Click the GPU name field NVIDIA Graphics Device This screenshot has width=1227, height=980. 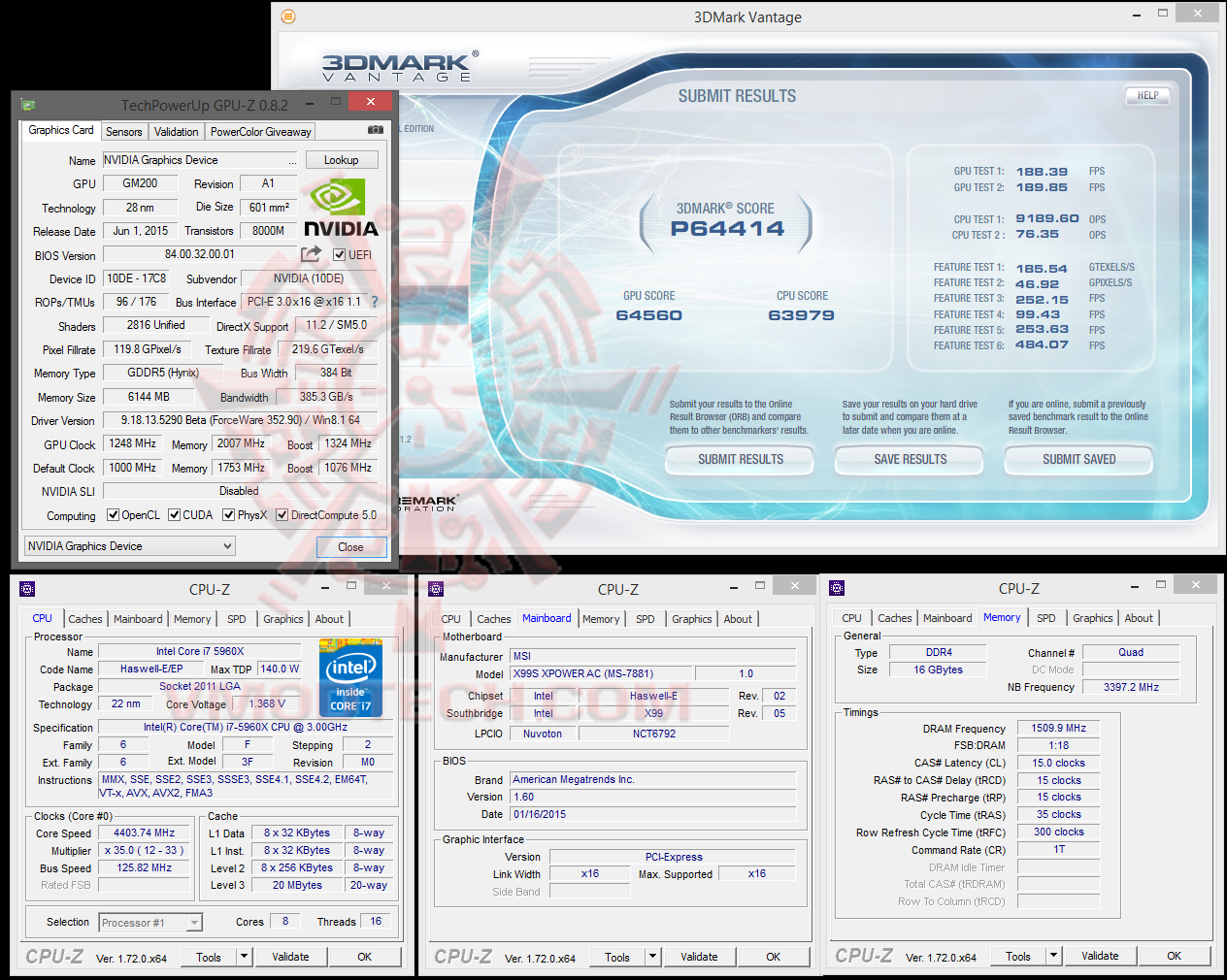[x=199, y=160]
